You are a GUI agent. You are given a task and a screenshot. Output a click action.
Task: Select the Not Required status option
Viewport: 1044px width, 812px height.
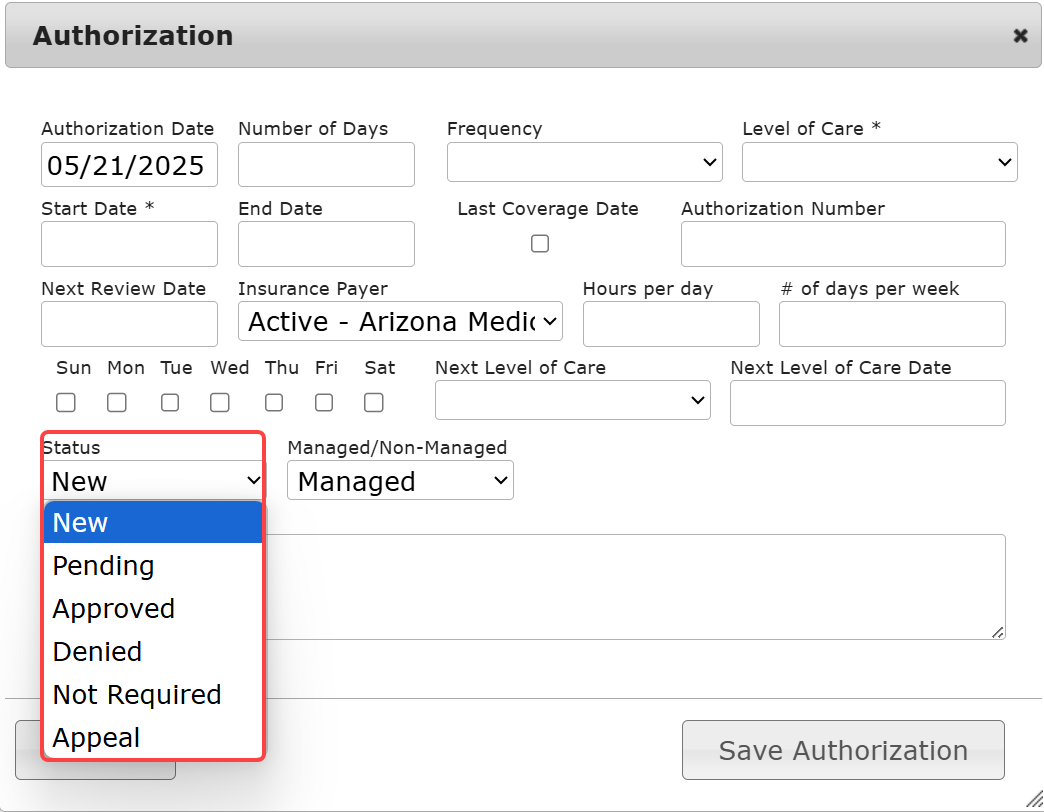pos(137,695)
